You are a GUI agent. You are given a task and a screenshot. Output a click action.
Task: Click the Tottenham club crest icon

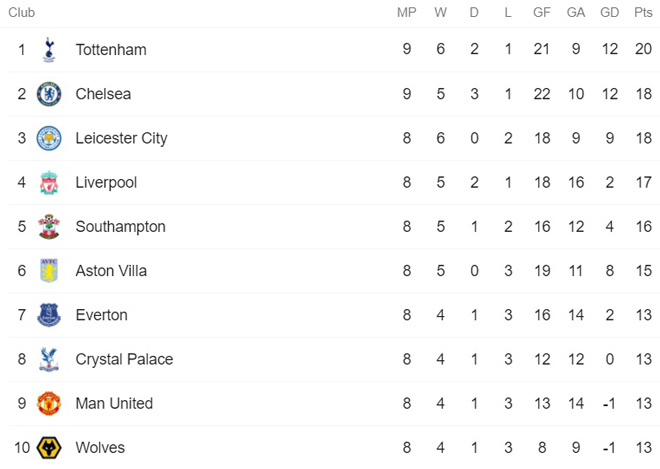(48, 50)
